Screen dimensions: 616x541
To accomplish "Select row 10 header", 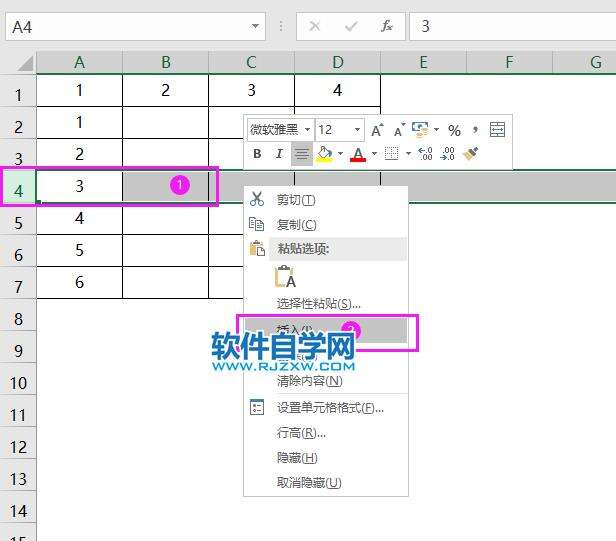I will pyautogui.click(x=18, y=379).
